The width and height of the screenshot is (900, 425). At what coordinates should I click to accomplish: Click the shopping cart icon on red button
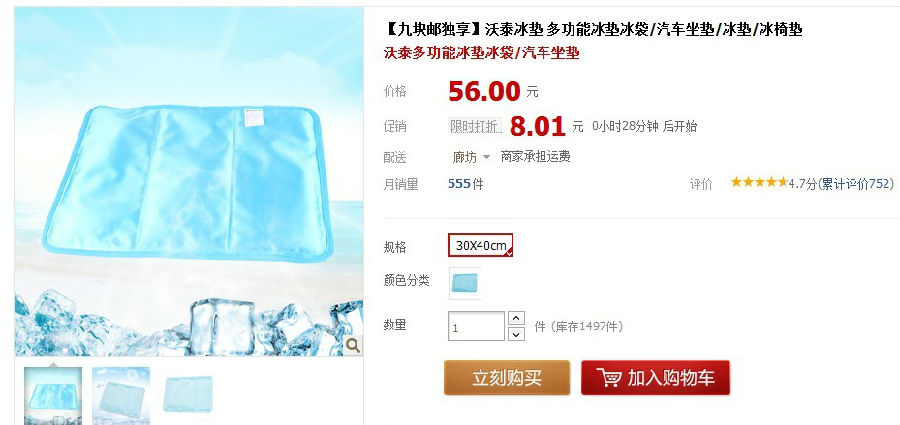(x=608, y=378)
